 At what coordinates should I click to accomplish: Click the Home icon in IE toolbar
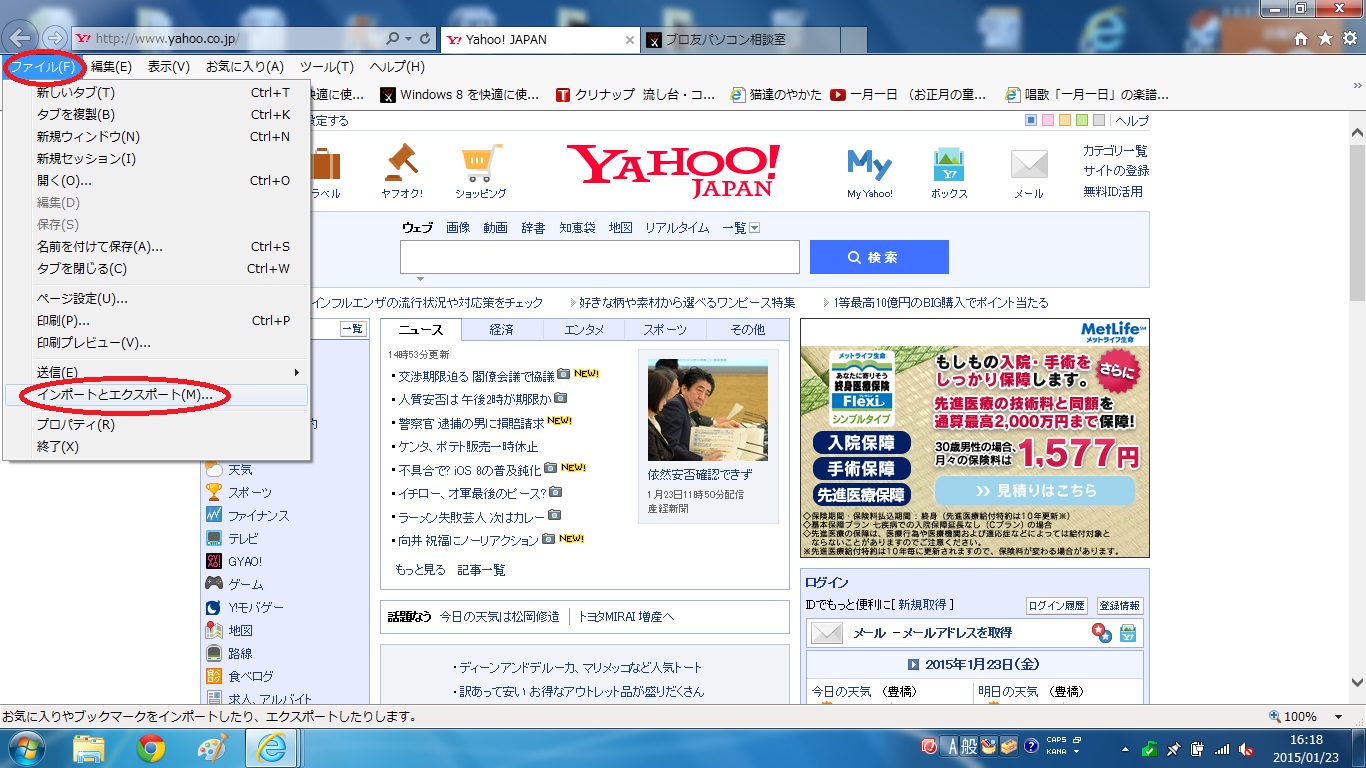[1301, 39]
